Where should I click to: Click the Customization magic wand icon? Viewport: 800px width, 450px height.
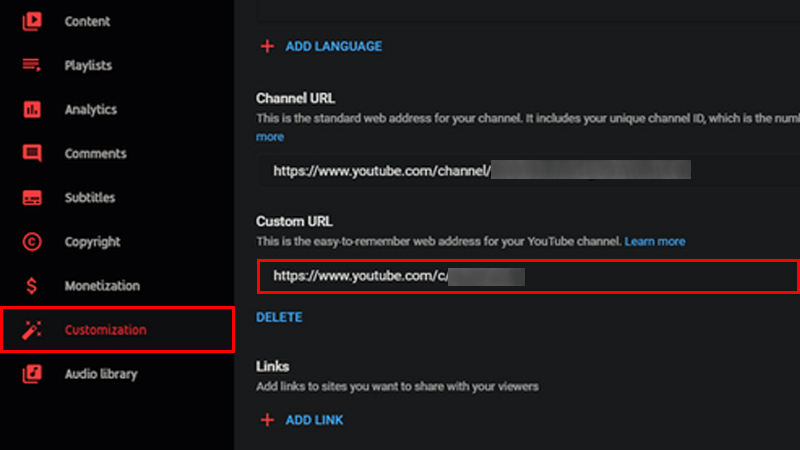point(32,330)
